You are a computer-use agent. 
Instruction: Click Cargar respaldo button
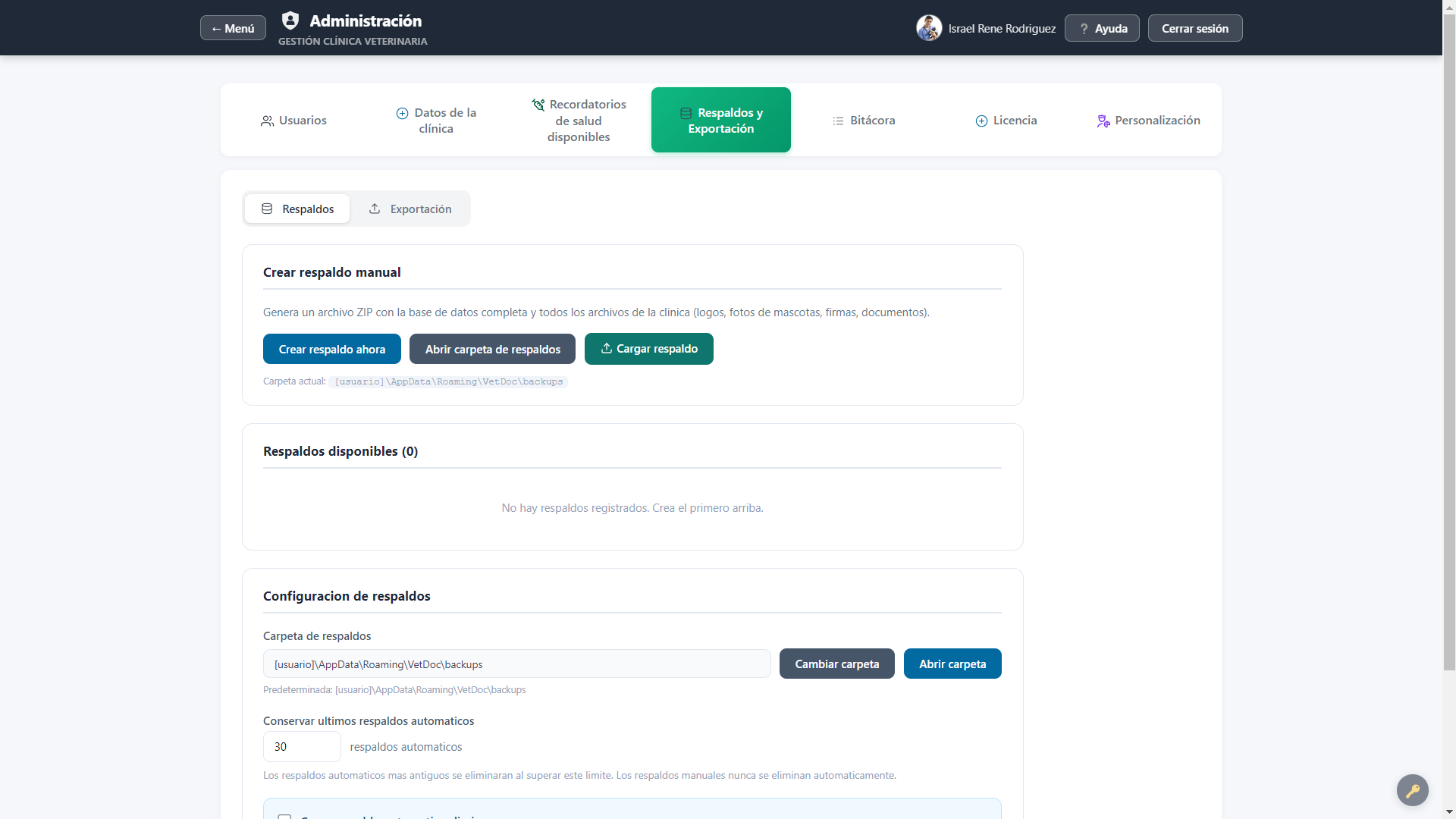point(649,349)
